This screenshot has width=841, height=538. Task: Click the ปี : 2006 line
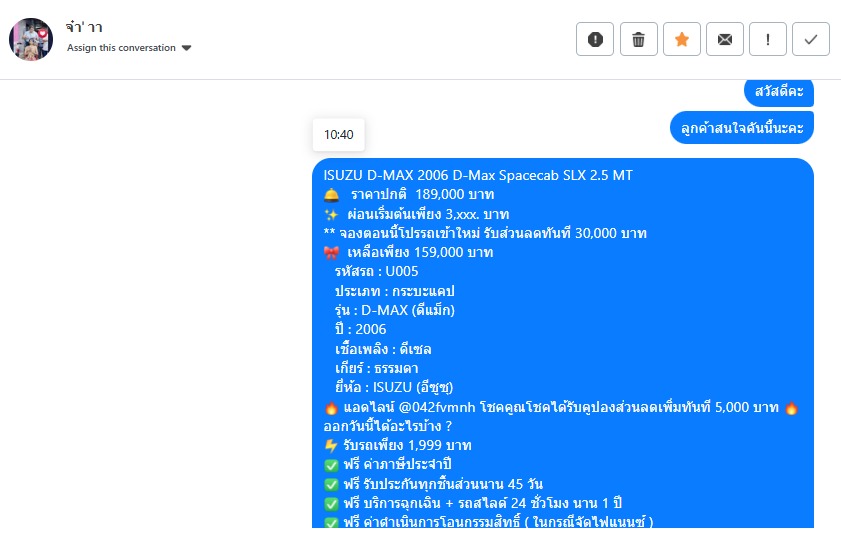tap(360, 329)
